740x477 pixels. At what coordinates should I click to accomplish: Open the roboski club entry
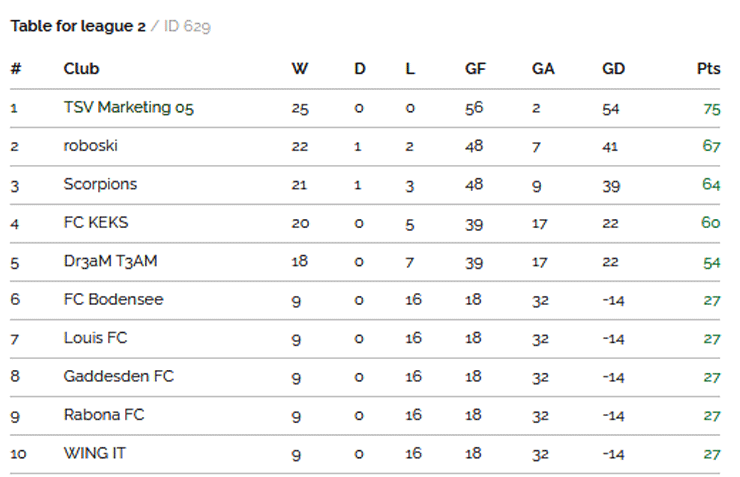click(90, 146)
